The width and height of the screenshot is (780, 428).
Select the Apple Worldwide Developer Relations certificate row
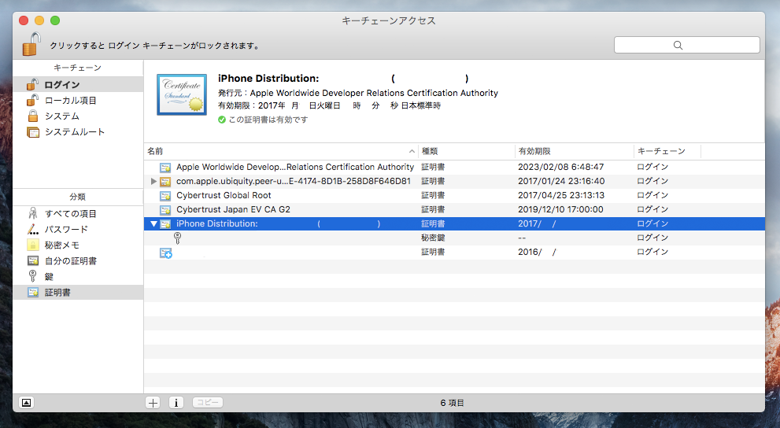454,167
